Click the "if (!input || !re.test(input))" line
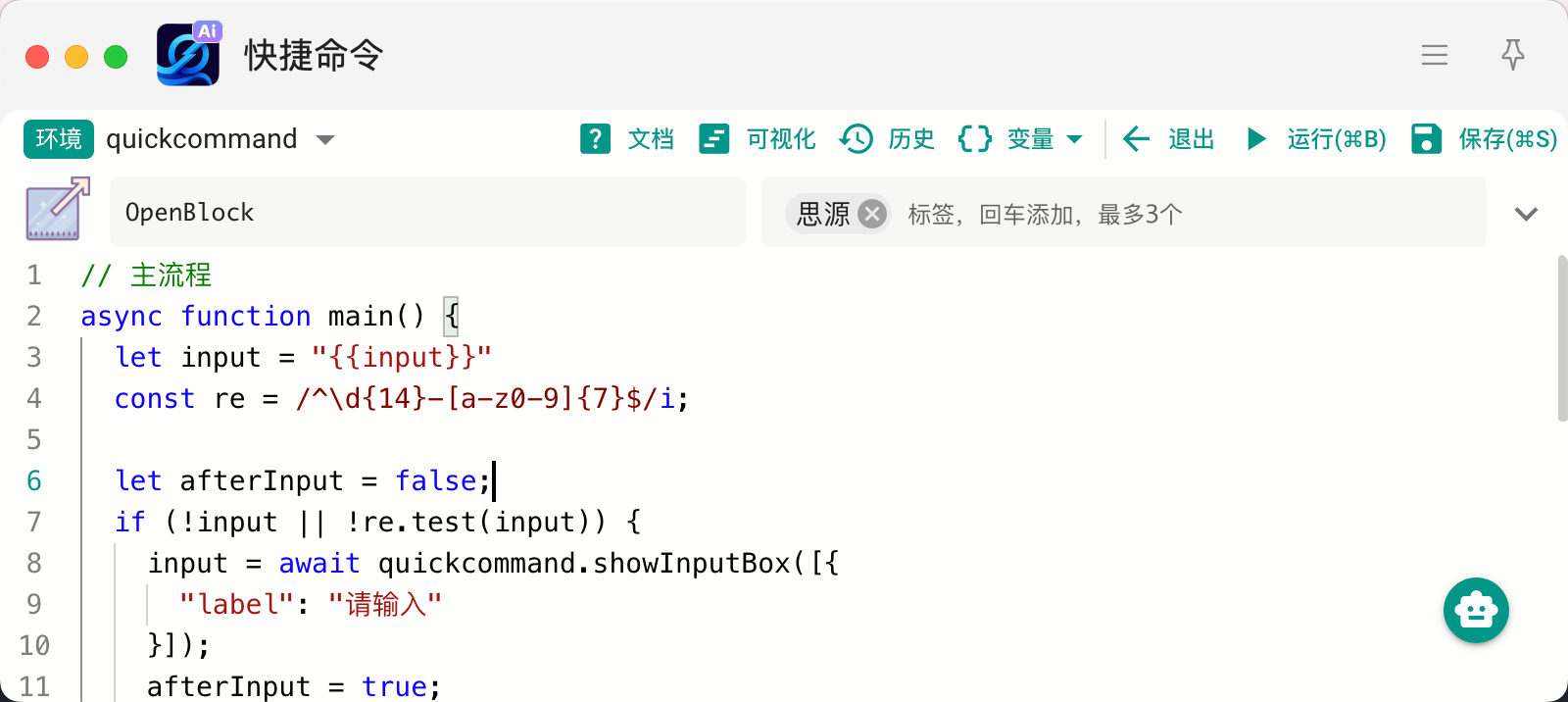 [361, 522]
